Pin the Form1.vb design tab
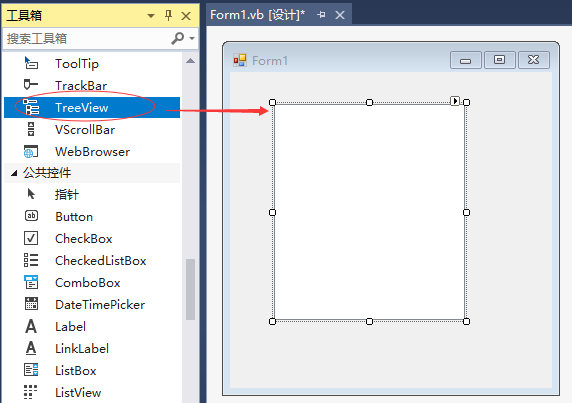572x403 pixels. (x=321, y=15)
